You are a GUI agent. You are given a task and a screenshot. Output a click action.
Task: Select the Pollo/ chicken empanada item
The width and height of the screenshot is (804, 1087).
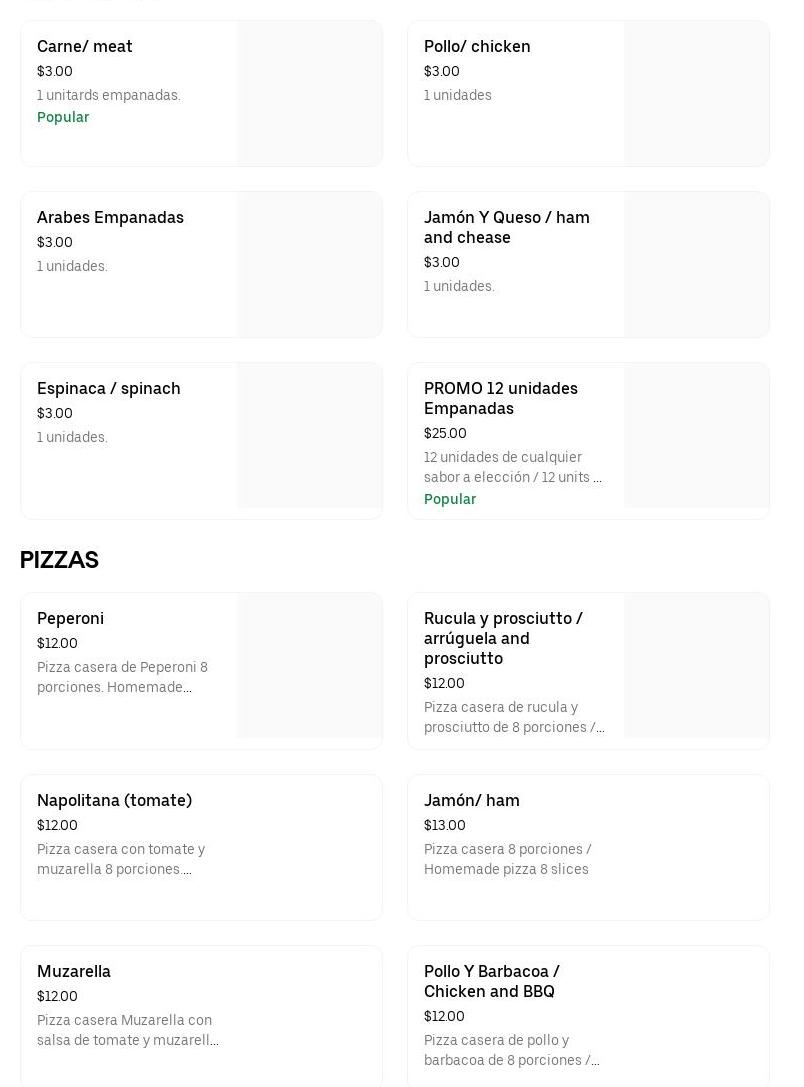[x=477, y=47]
